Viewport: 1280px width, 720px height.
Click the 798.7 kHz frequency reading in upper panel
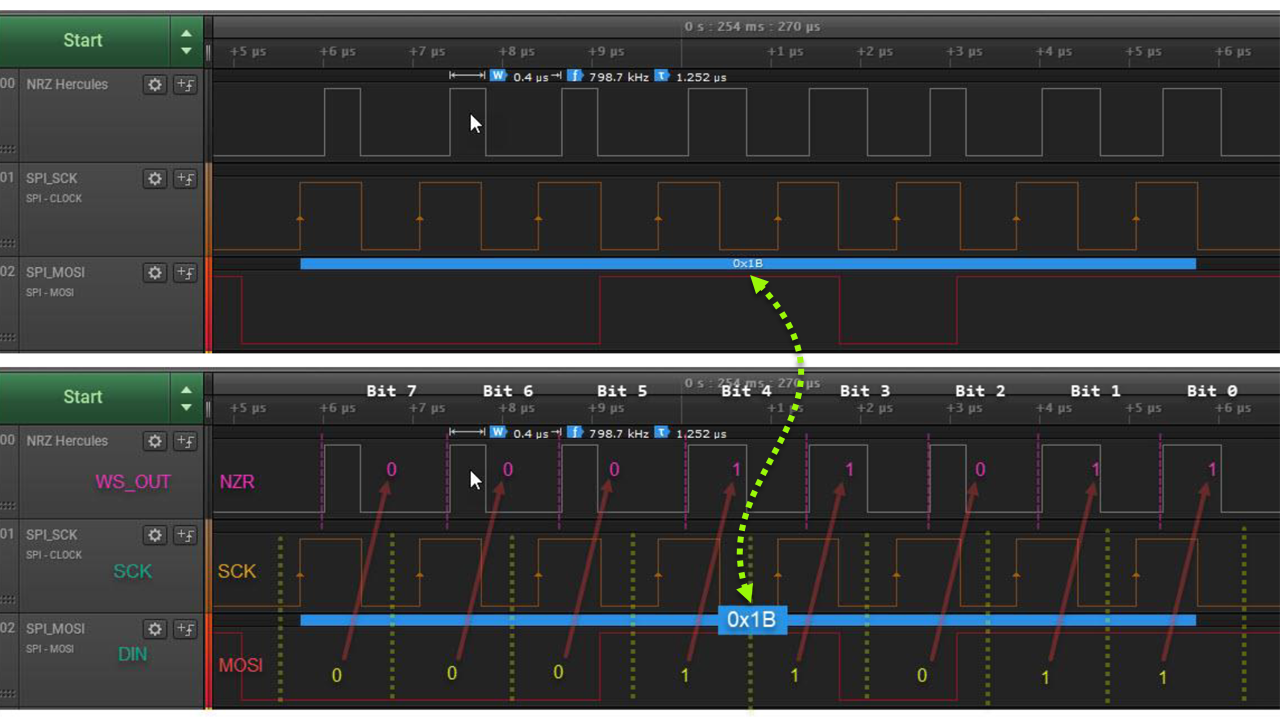pyautogui.click(x=619, y=77)
